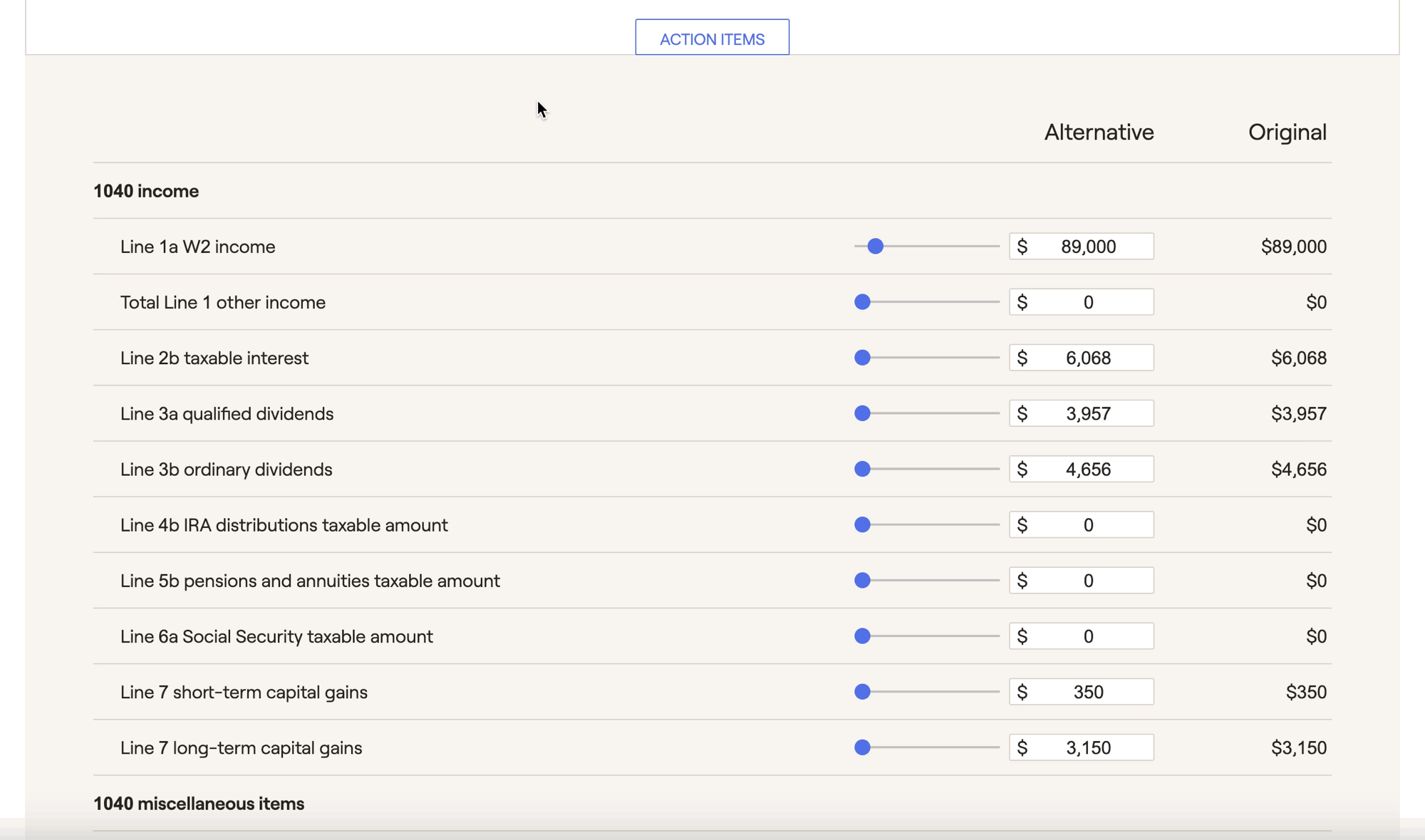Viewport: 1425px width, 840px height.
Task: Click 'Line 6a Social Security taxable amount' label
Action: (276, 636)
